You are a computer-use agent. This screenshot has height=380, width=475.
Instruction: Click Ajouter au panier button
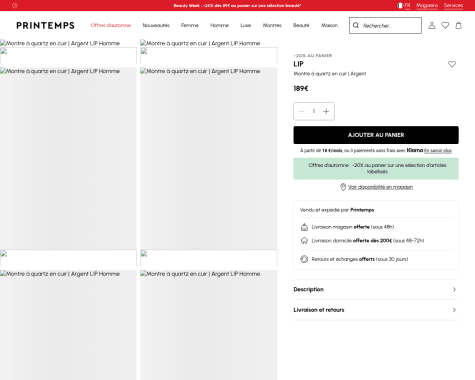click(376, 135)
